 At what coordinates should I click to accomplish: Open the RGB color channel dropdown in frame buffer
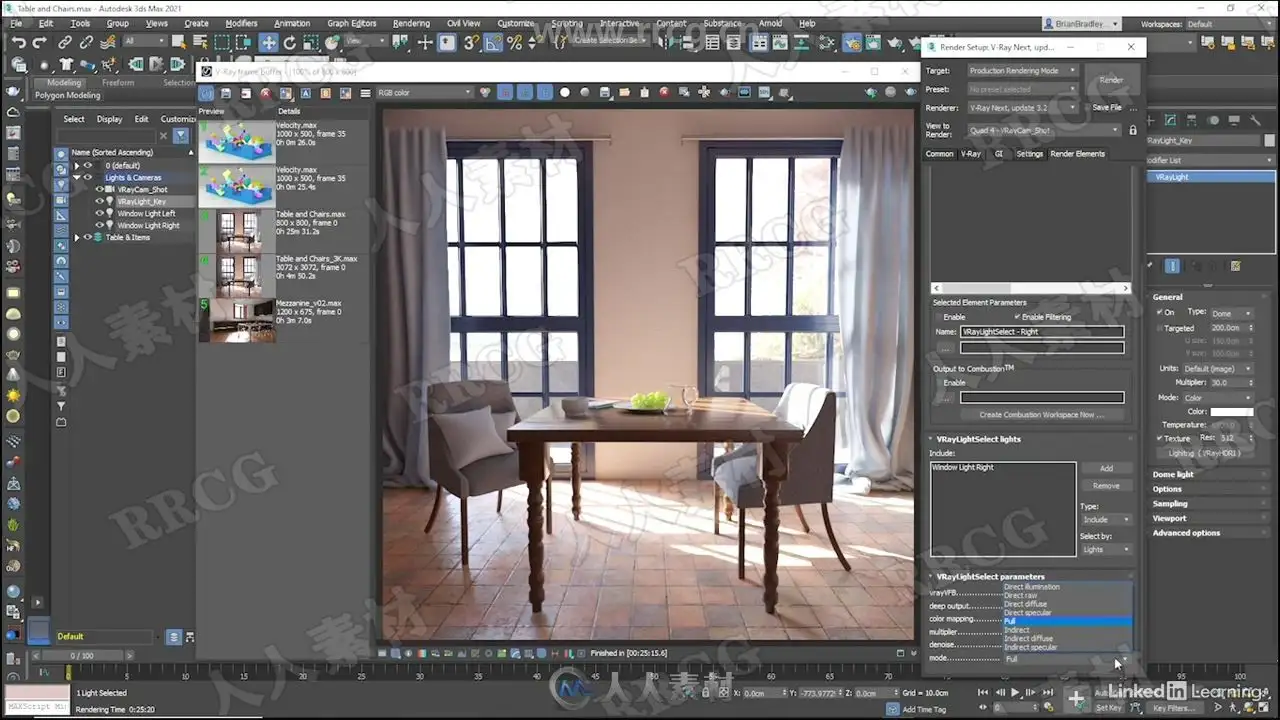[x=425, y=93]
